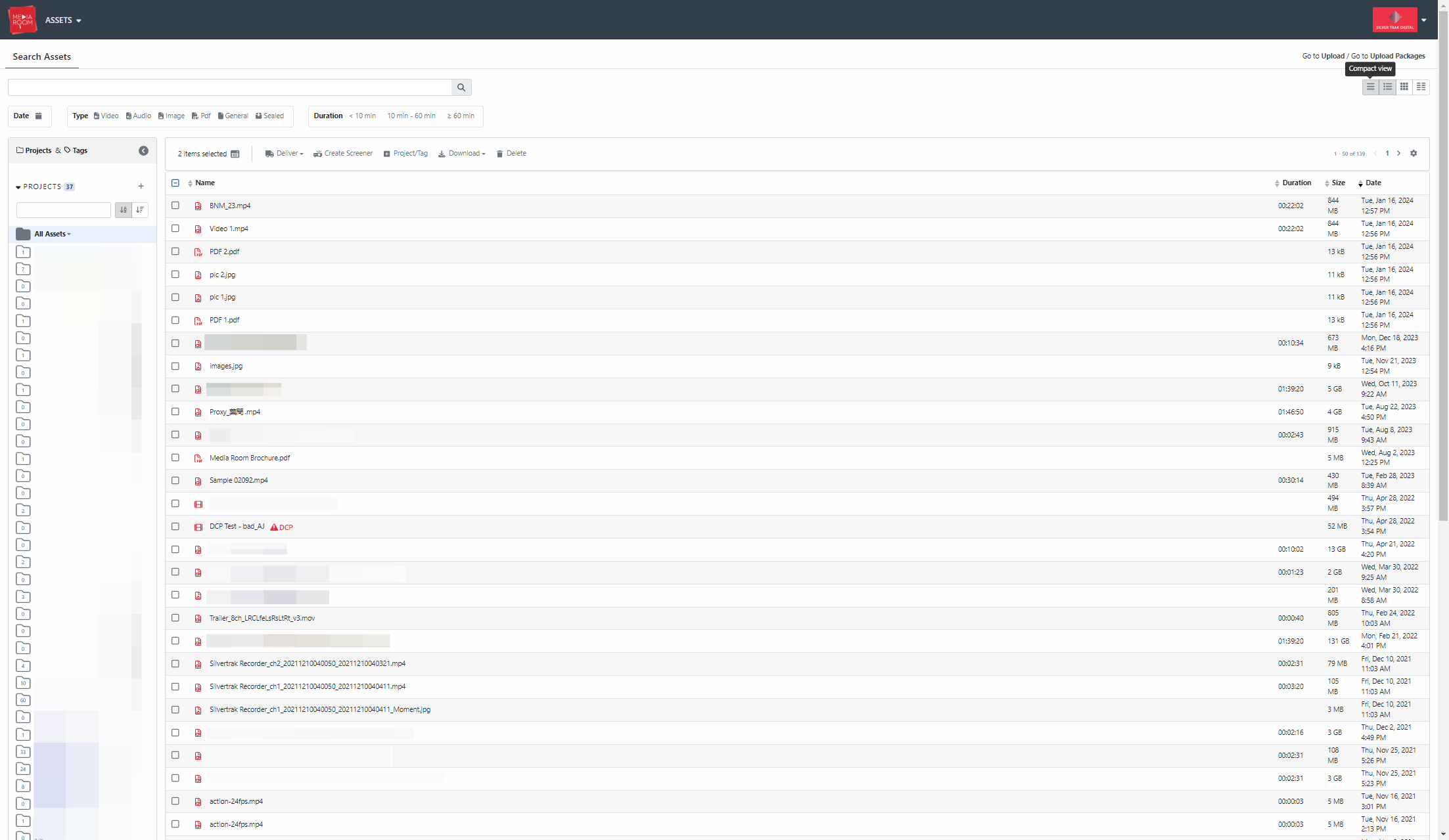Toggle the select-all checkbox in header
The image size is (1449, 840).
pyautogui.click(x=175, y=183)
